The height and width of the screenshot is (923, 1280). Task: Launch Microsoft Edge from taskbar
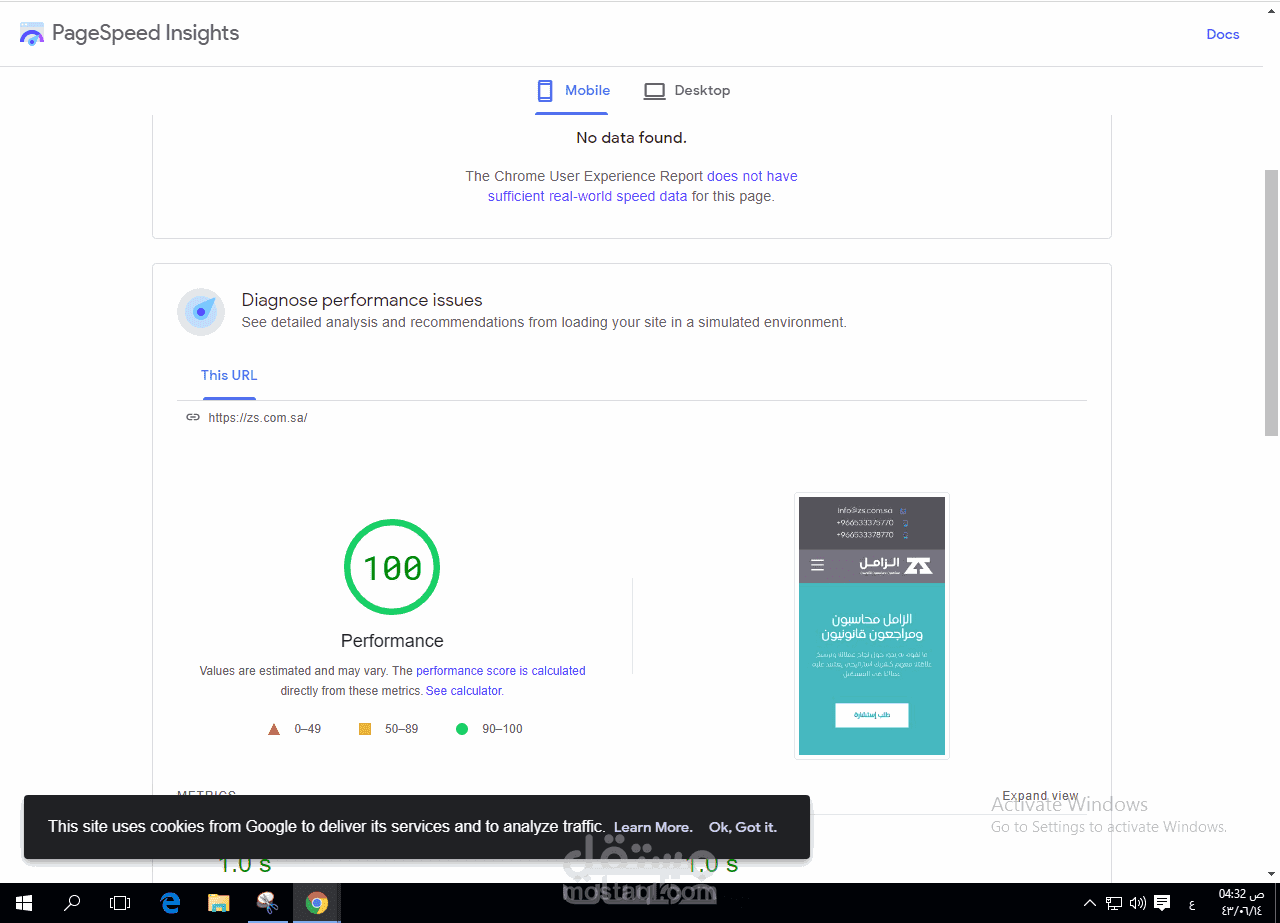point(170,903)
